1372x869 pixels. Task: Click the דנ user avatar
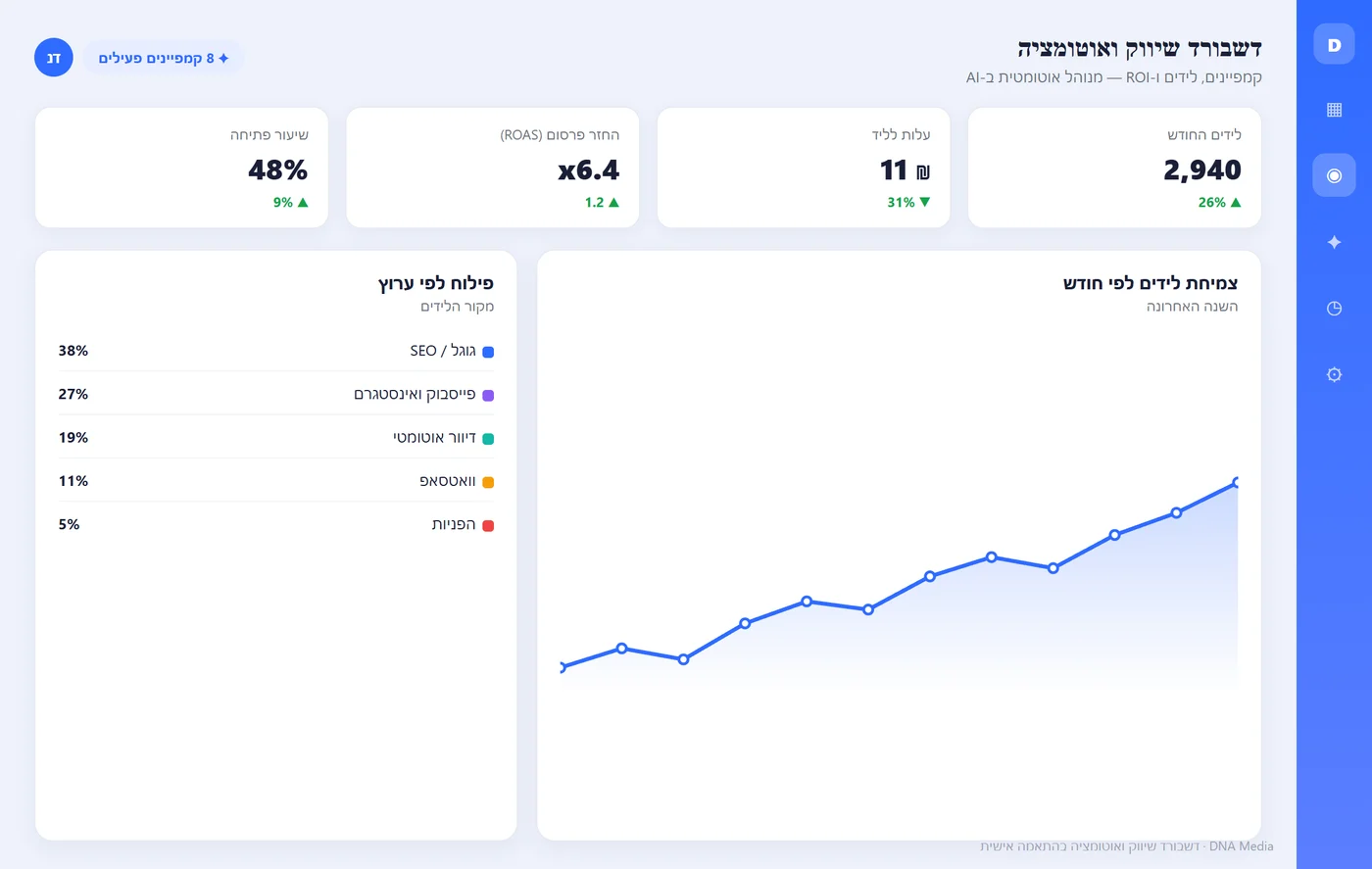tap(54, 58)
